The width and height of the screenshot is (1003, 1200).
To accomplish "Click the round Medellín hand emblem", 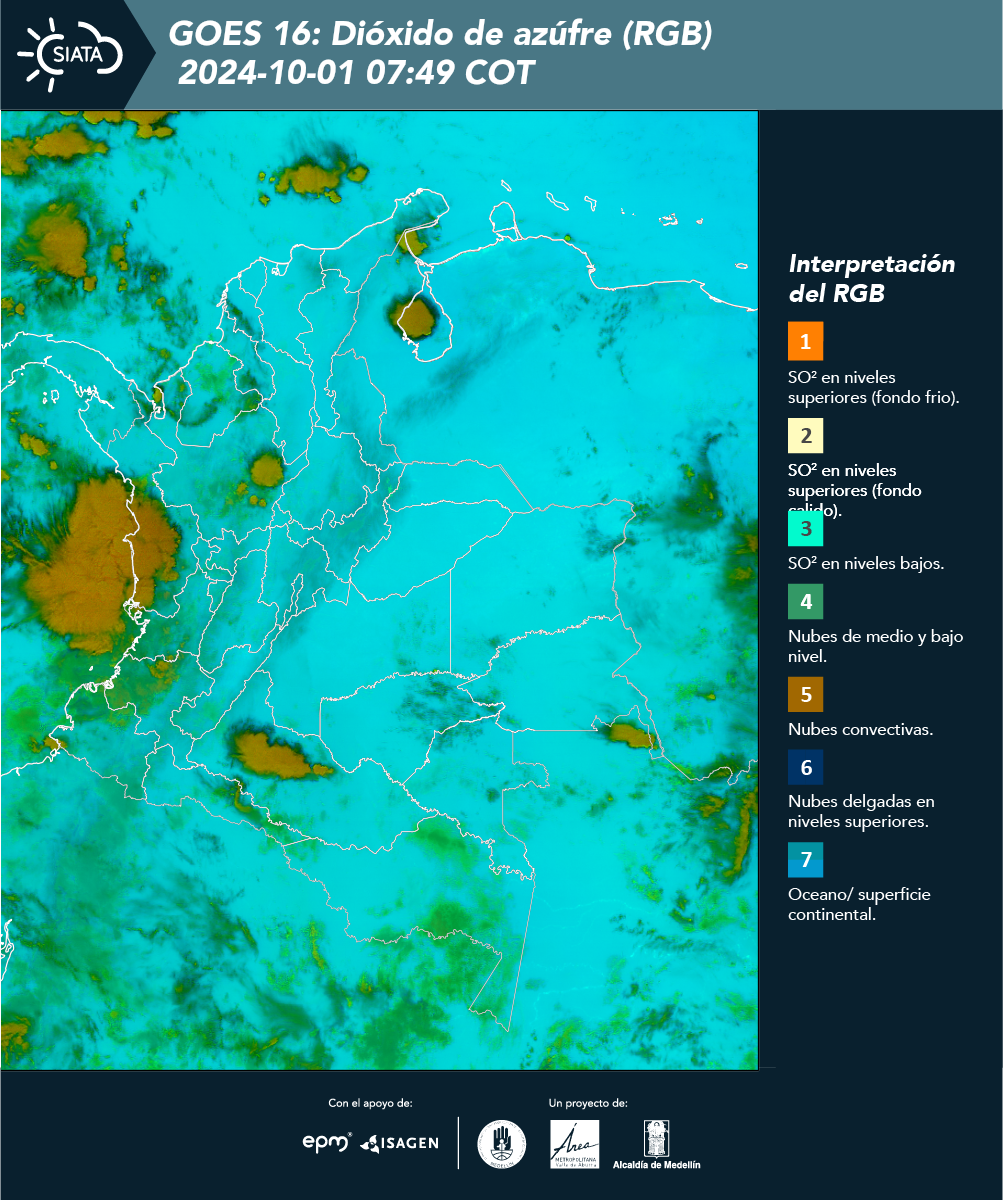I will tap(501, 1144).
